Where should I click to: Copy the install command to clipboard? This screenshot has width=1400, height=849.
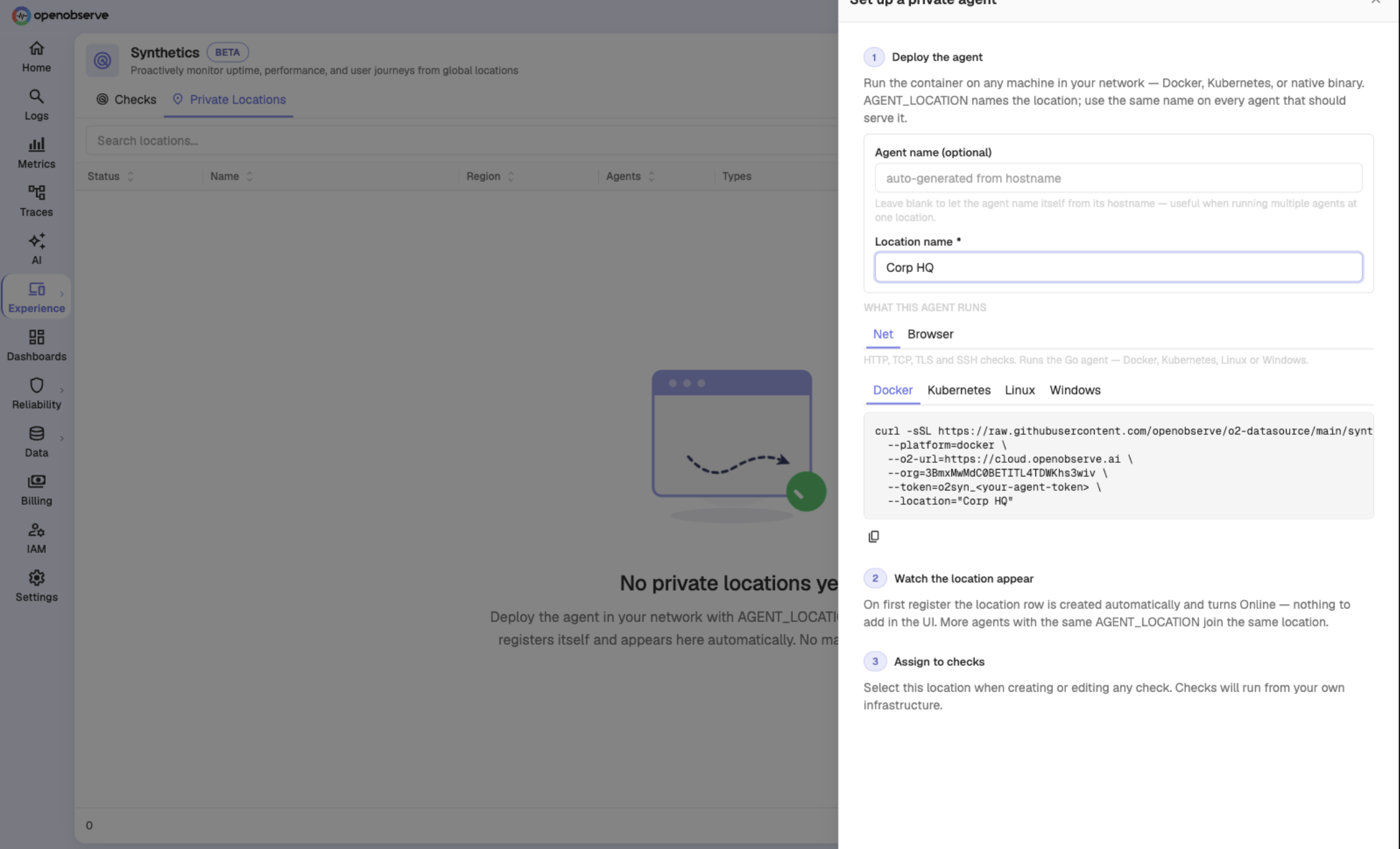874,537
